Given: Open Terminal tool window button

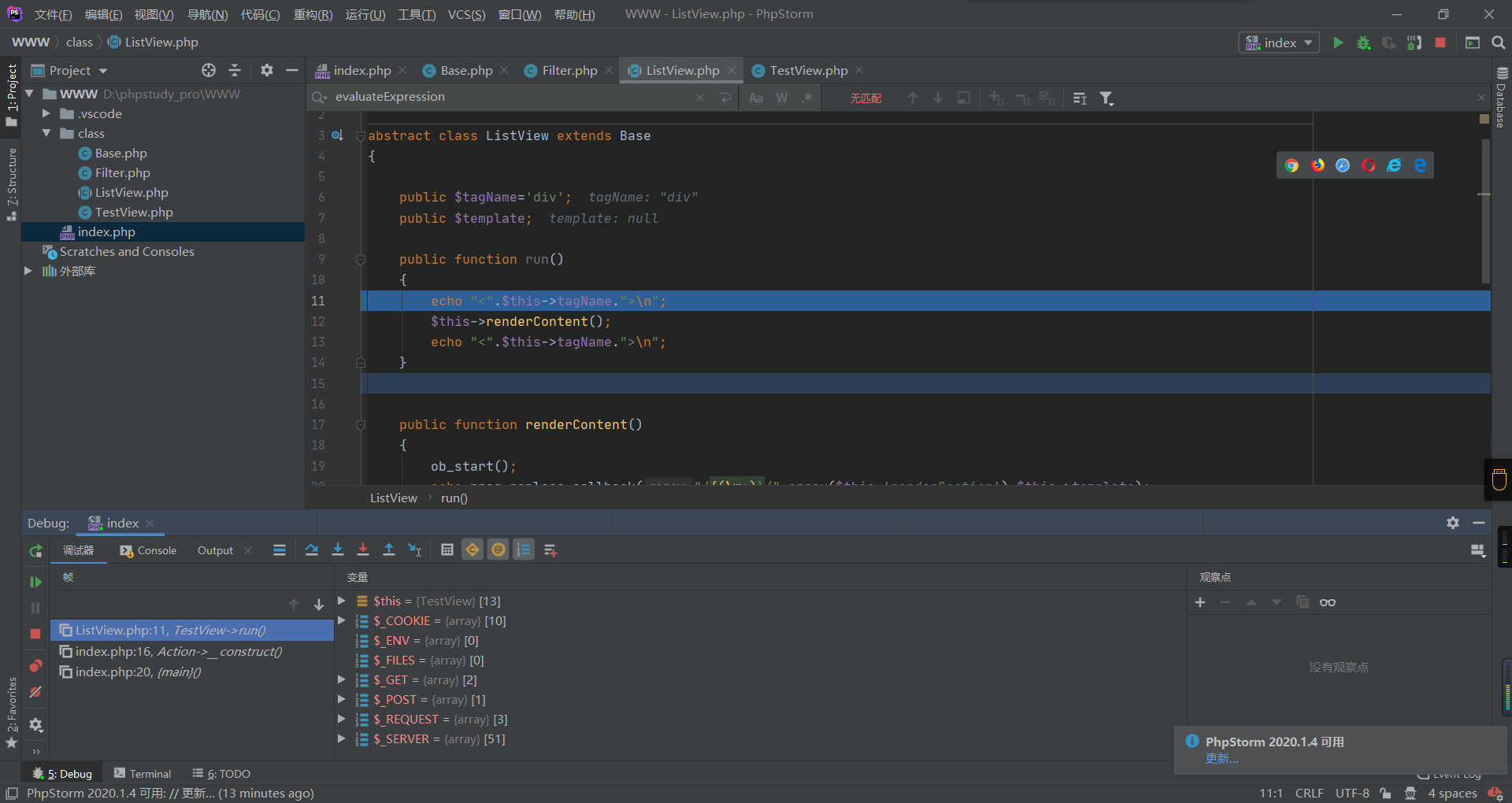Looking at the screenshot, I should pyautogui.click(x=143, y=774).
